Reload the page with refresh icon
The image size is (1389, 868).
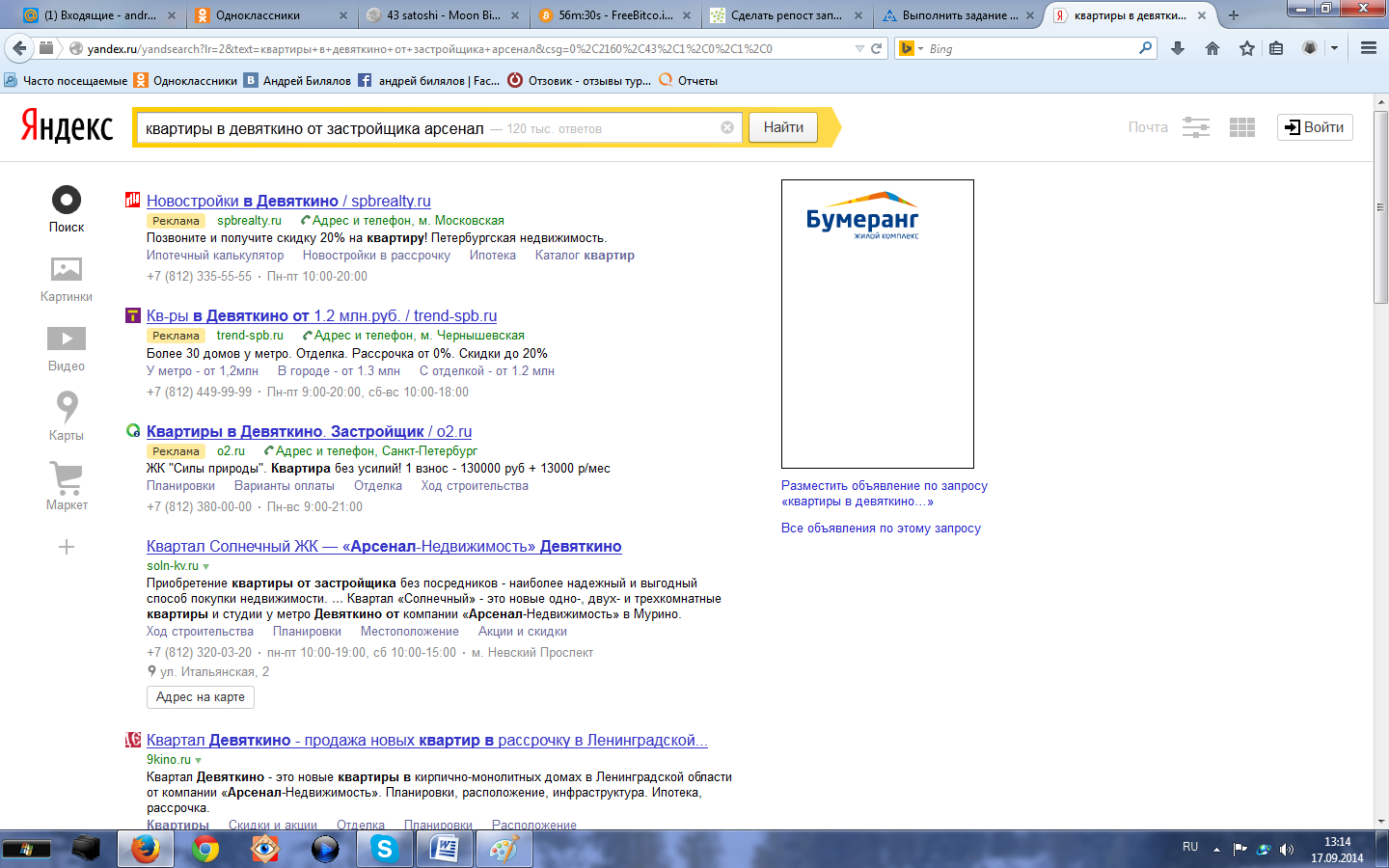tap(877, 48)
